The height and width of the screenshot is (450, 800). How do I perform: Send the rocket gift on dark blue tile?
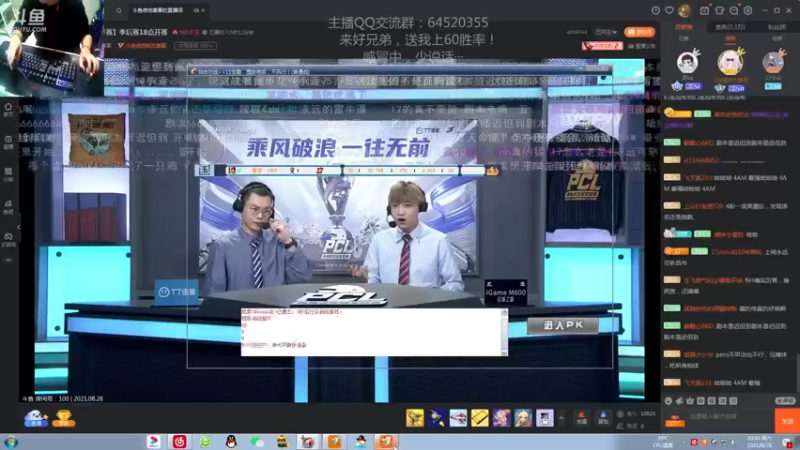(x=437, y=418)
